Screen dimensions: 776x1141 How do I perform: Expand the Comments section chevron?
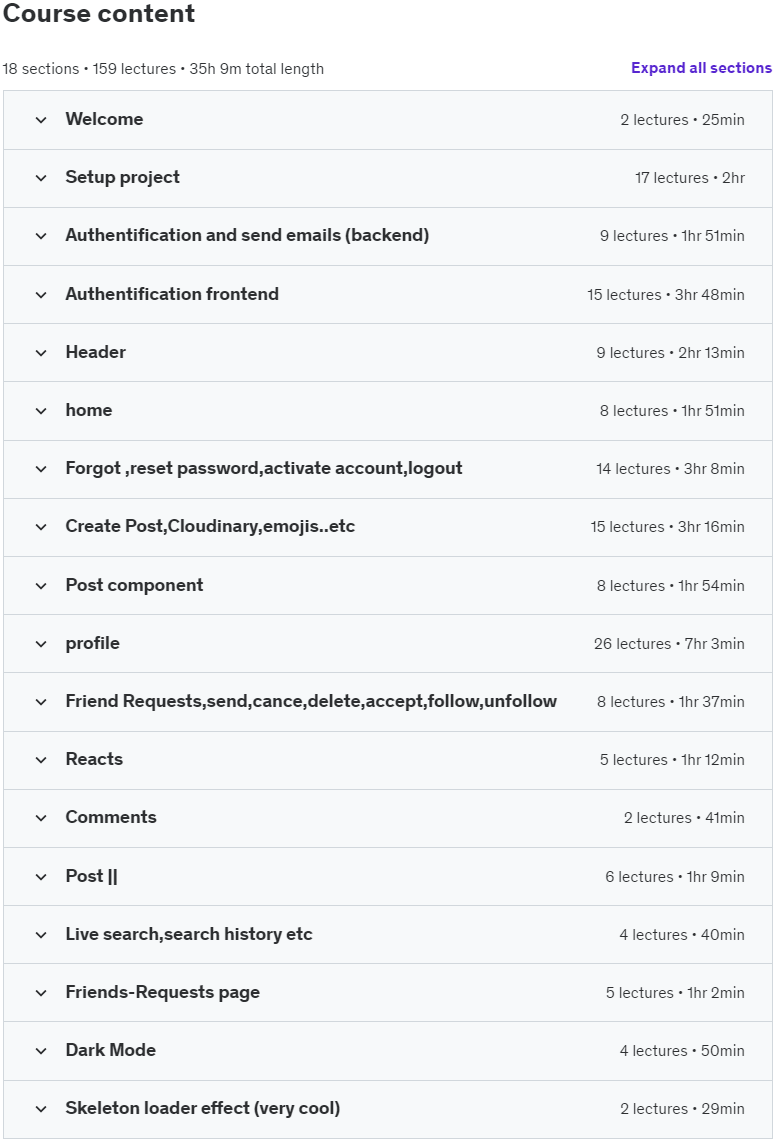pyautogui.click(x=41, y=818)
